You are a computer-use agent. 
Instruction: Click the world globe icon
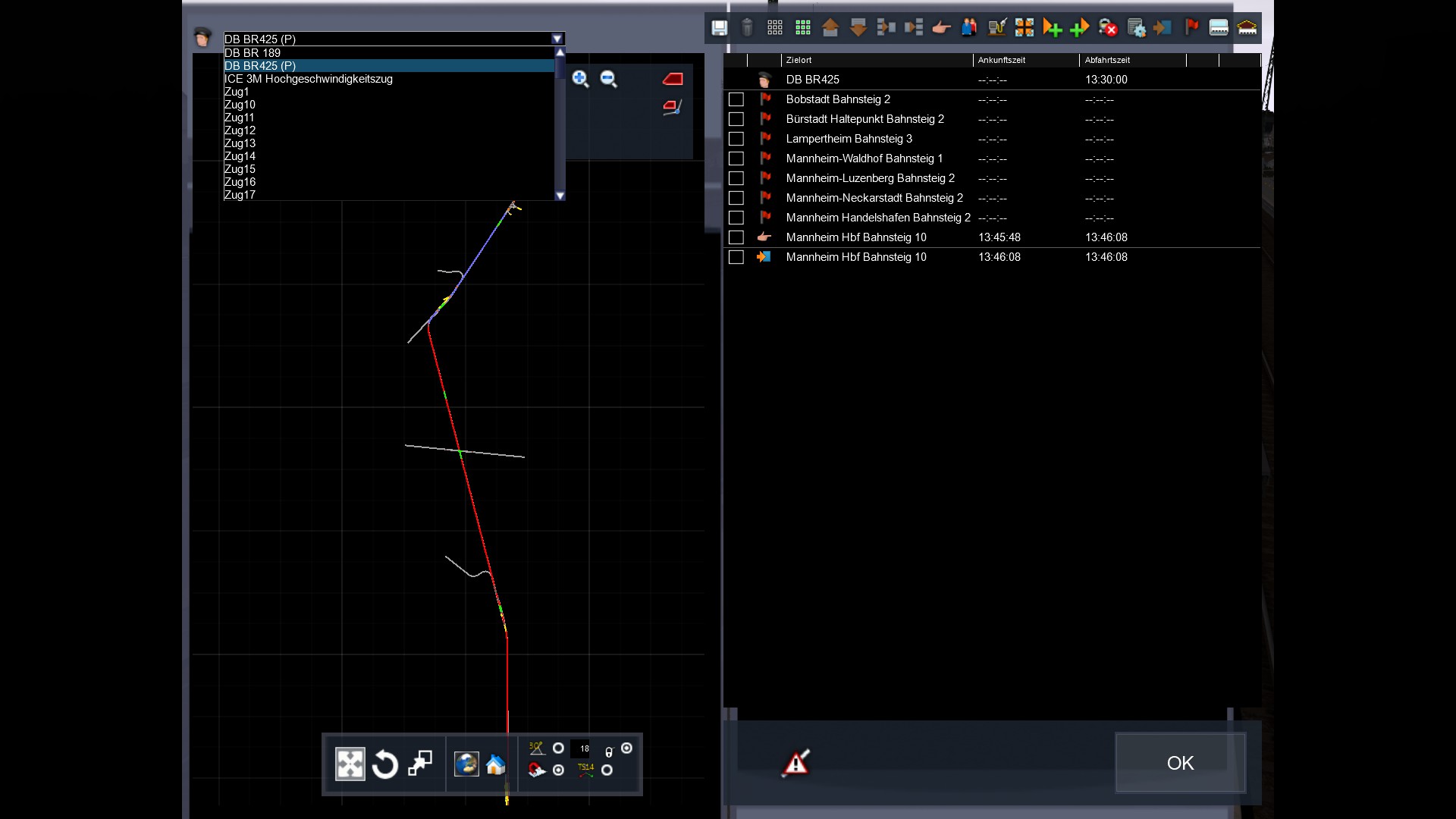[466, 764]
